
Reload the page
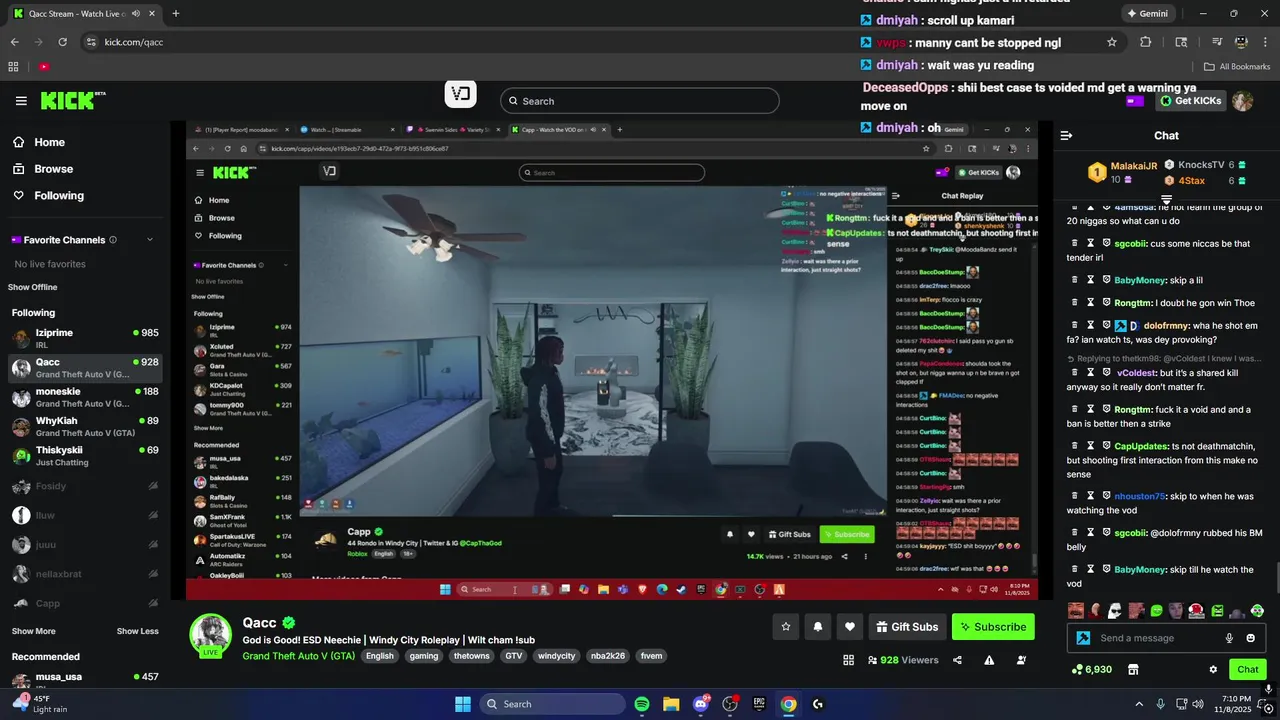(x=62, y=42)
